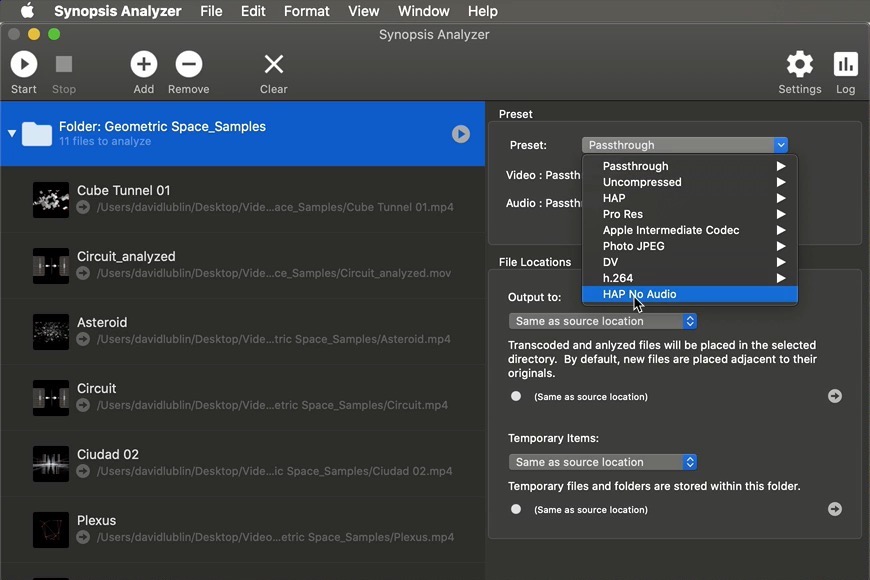
Task: Open the Apple menu
Action: [x=27, y=11]
